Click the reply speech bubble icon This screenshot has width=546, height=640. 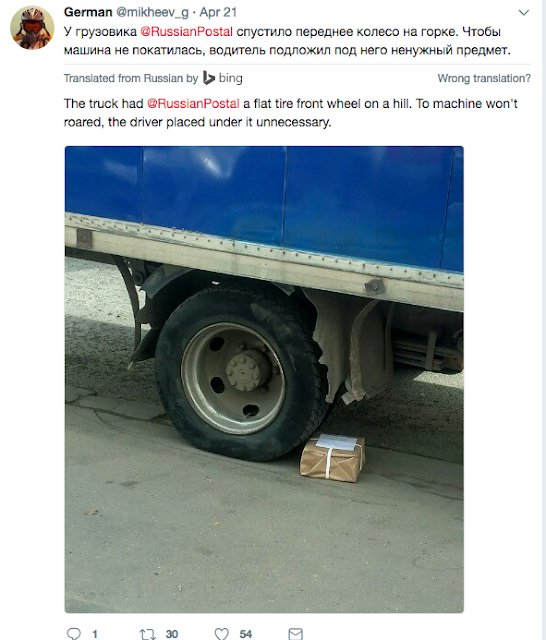point(73,634)
